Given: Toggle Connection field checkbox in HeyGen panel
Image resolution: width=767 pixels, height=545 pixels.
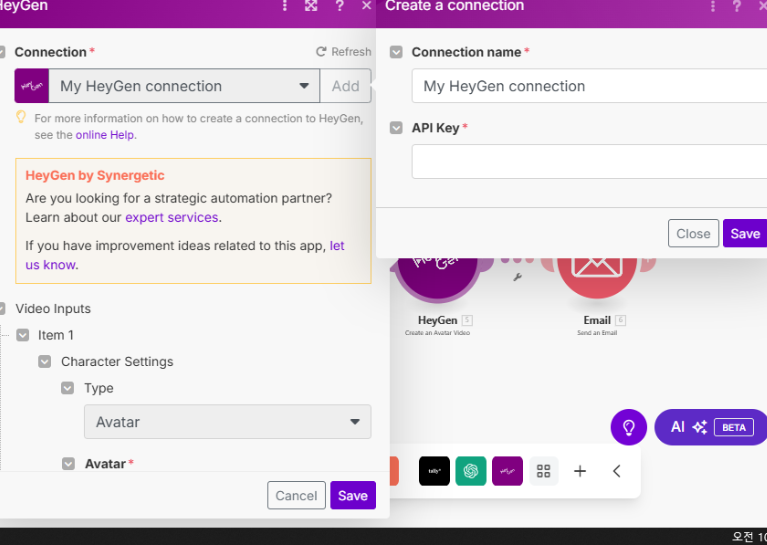Looking at the screenshot, I should point(2,52).
